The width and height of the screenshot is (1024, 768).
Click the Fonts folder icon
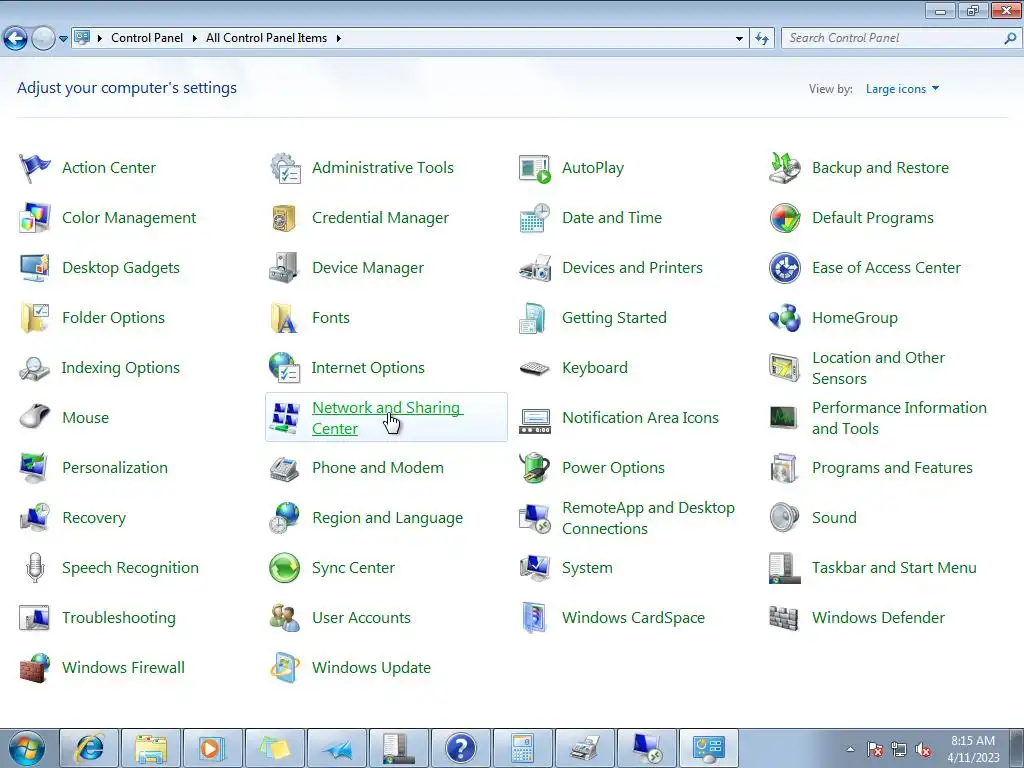(285, 318)
